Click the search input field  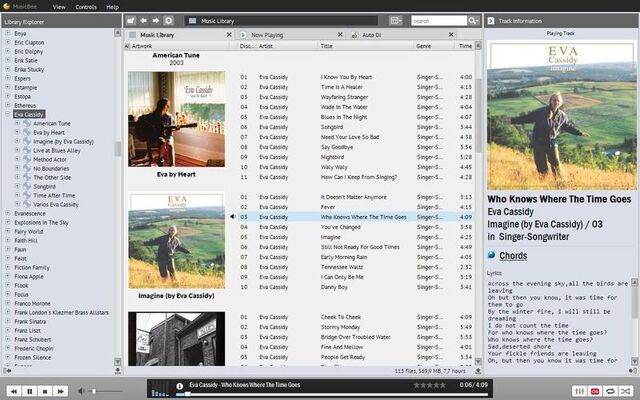coord(439,21)
